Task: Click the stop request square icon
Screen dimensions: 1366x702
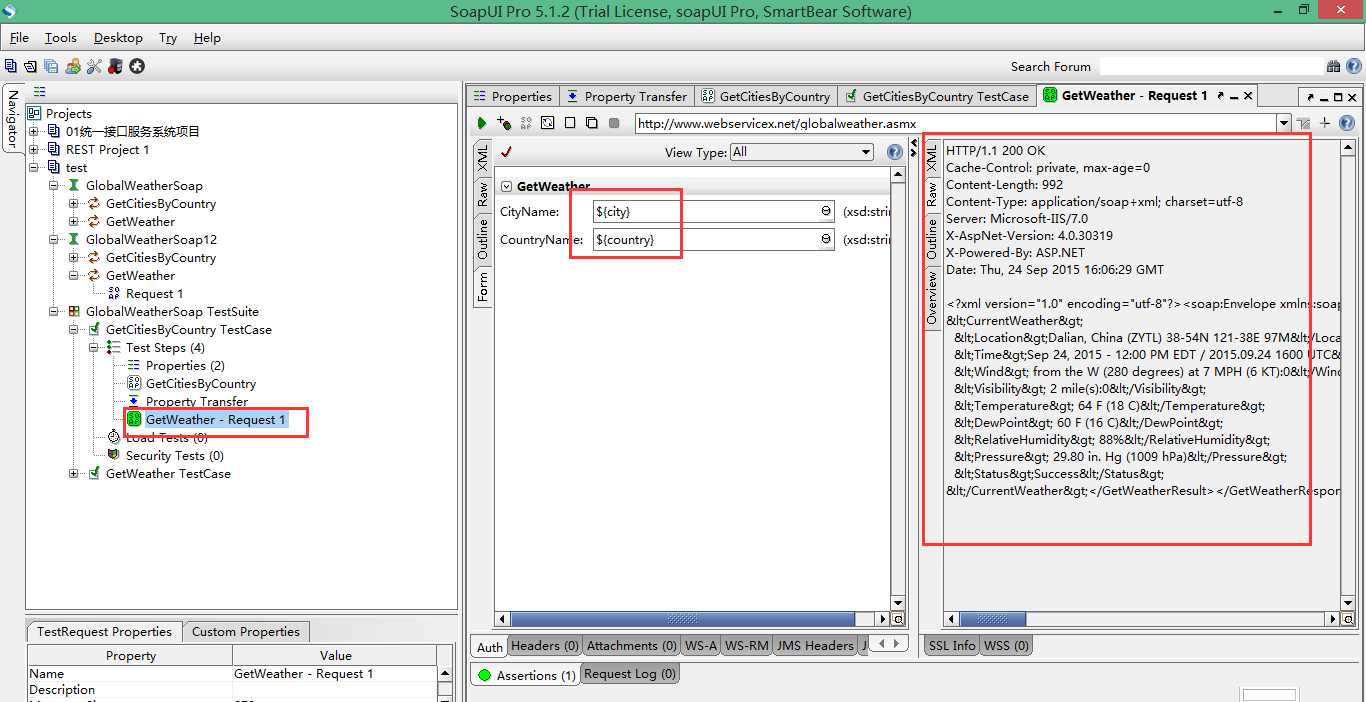Action: click(x=614, y=123)
